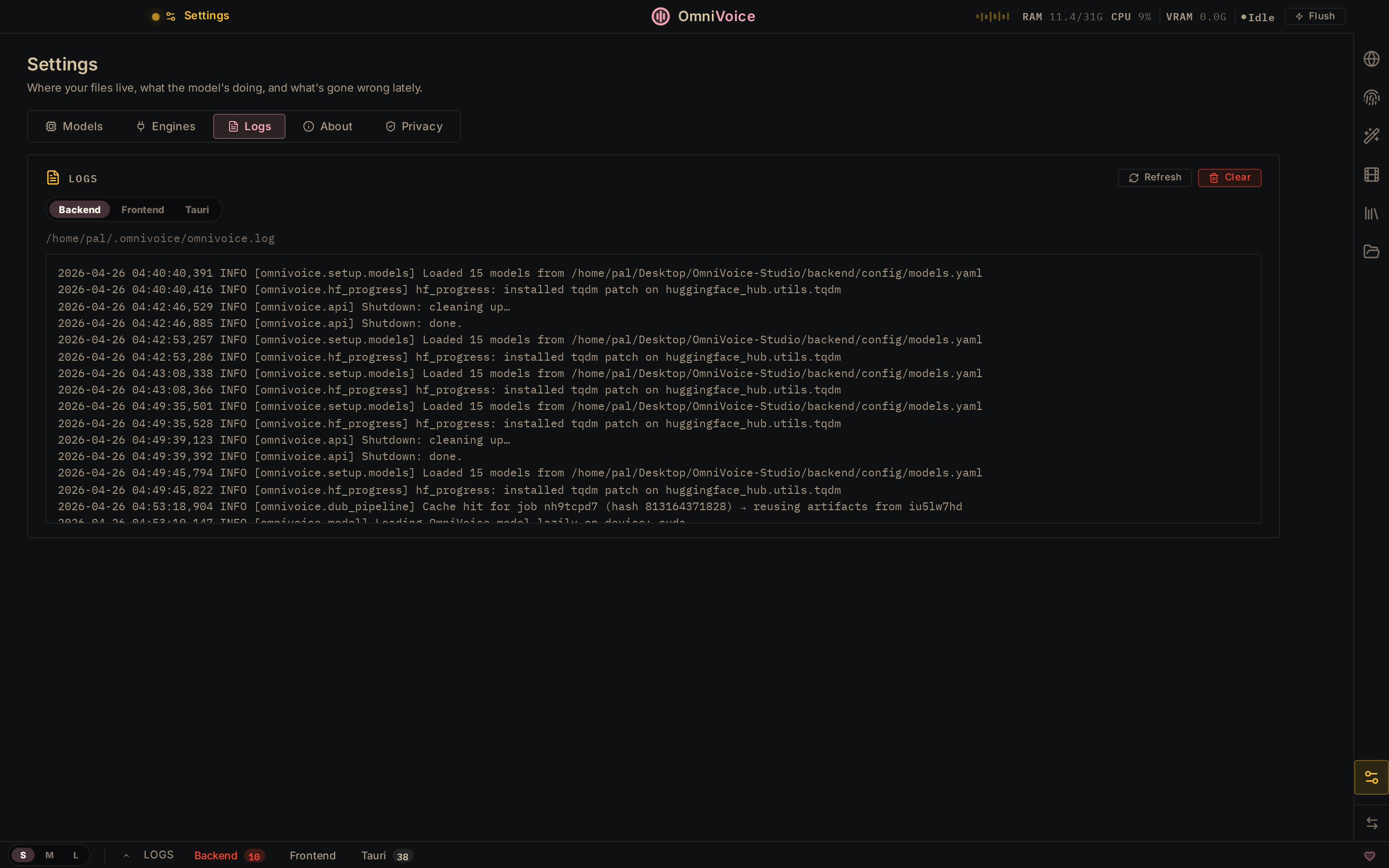Switch to the Models tab
Image resolution: width=1389 pixels, height=868 pixels.
(74, 126)
